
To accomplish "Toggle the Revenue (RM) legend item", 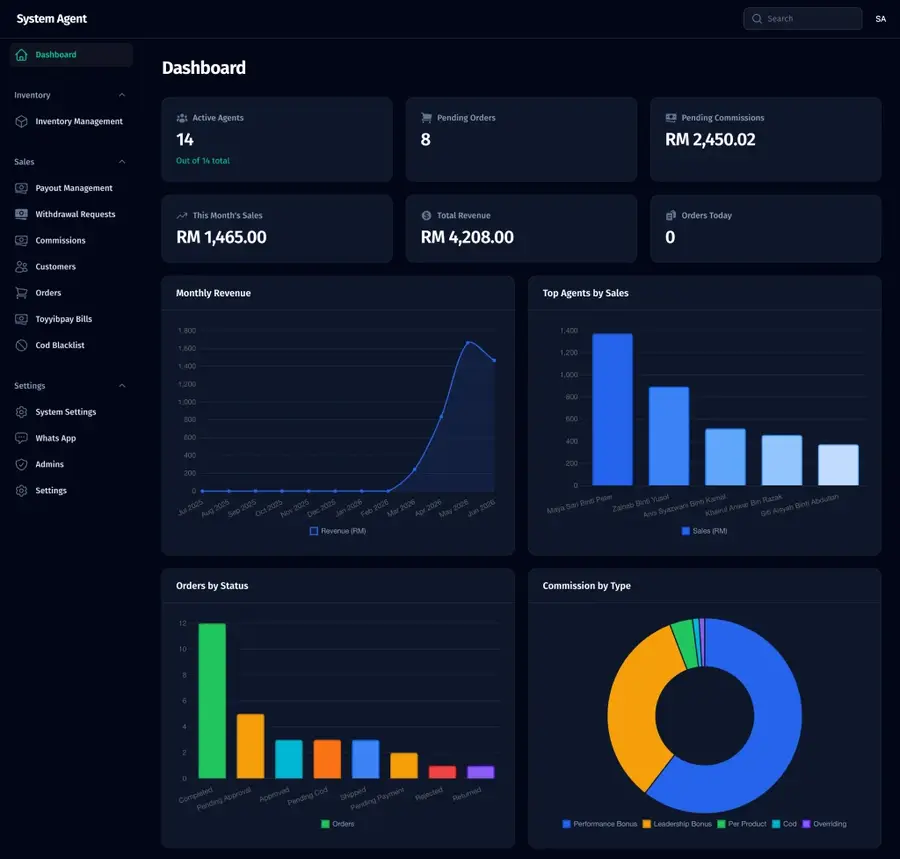I will click(x=338, y=531).
